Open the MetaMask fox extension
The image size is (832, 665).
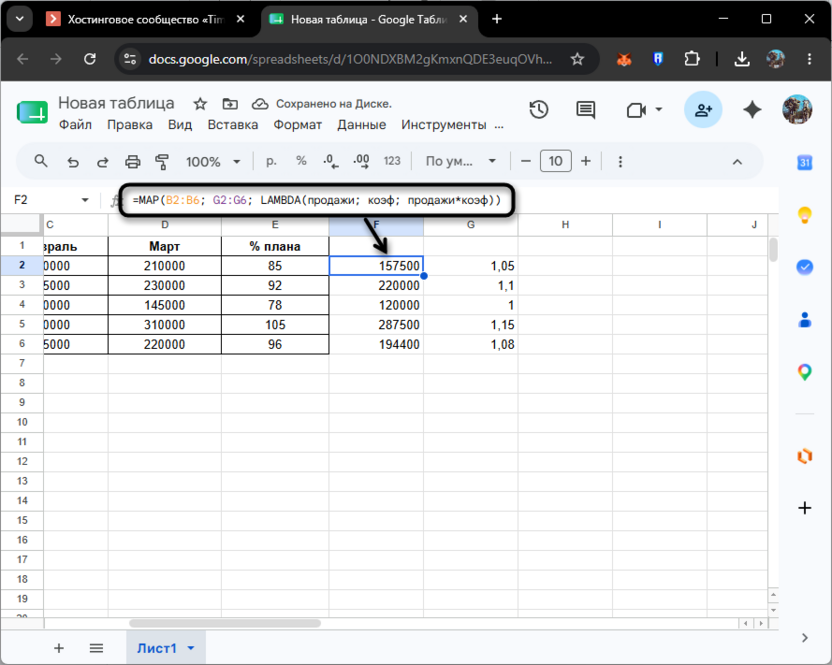coord(624,59)
